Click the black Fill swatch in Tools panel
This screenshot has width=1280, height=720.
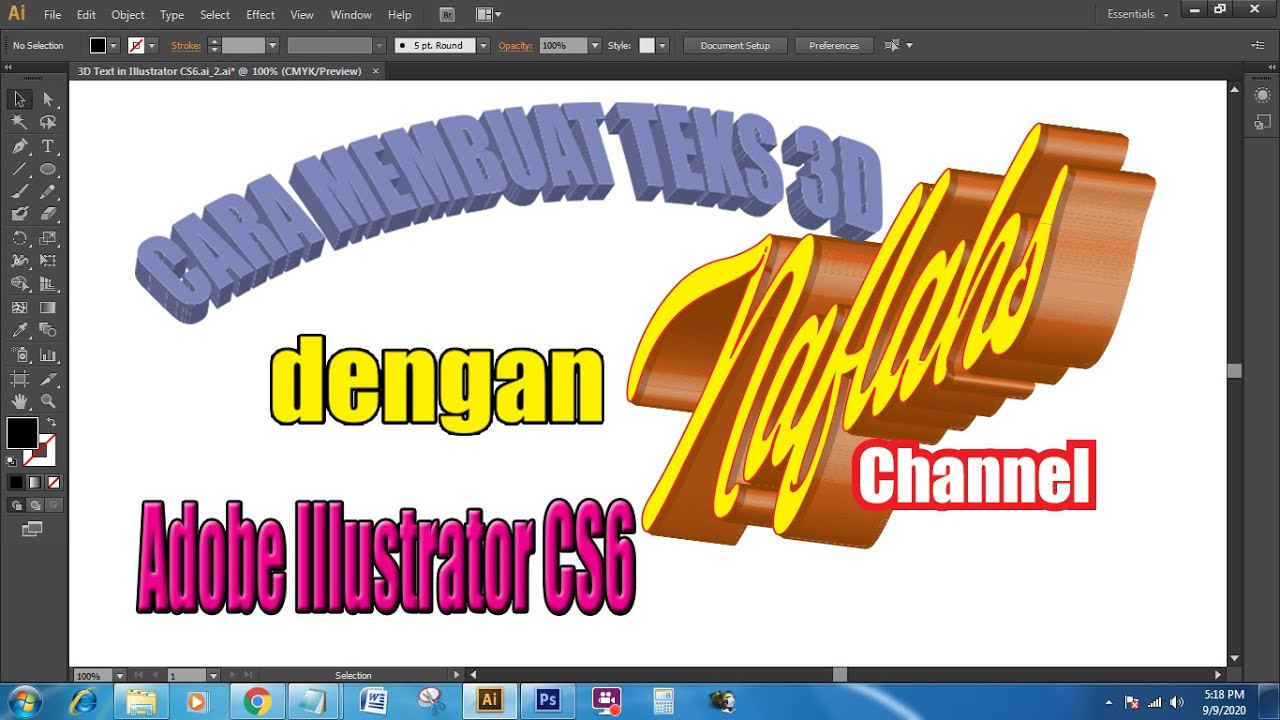22,433
